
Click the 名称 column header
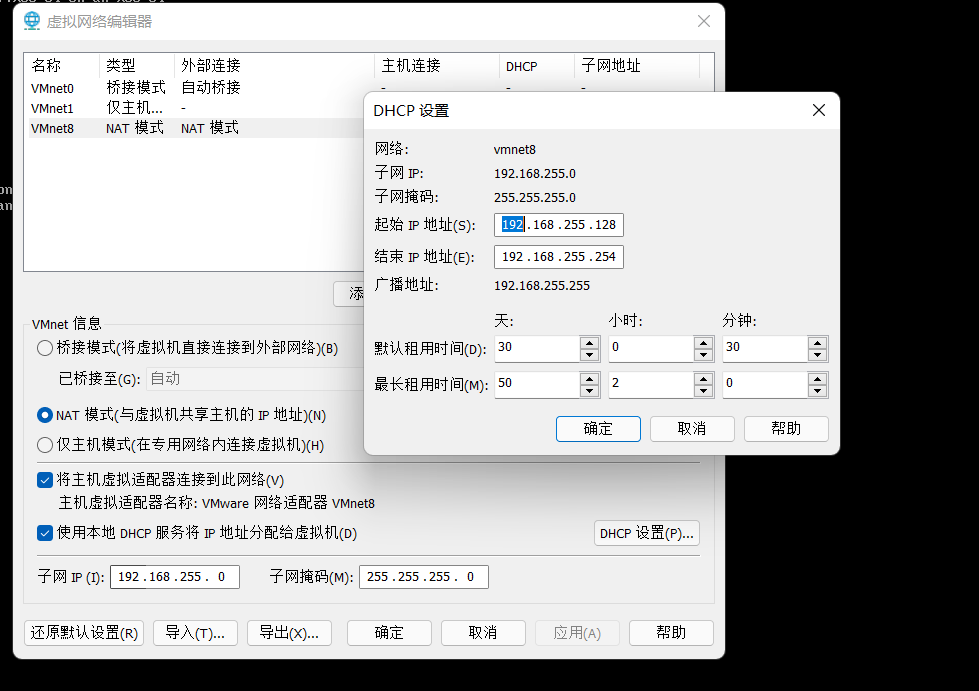pos(62,66)
